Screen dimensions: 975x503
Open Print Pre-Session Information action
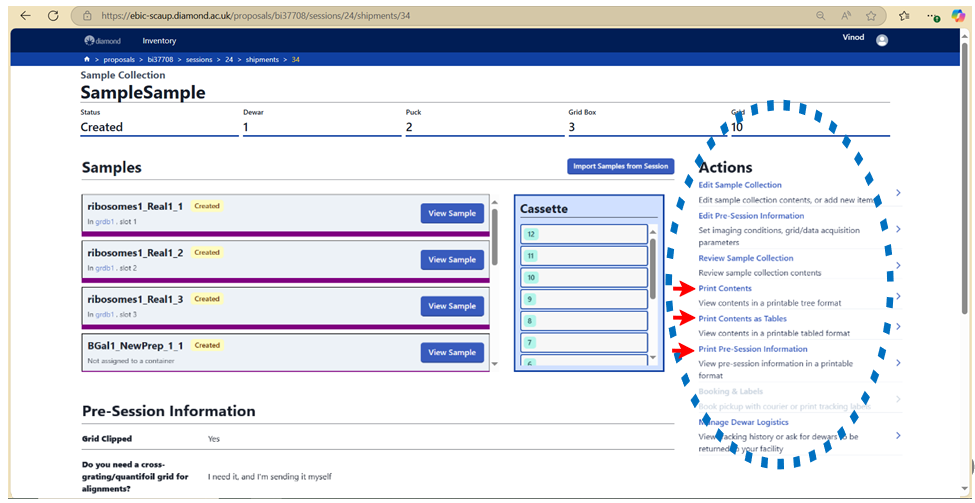(753, 349)
